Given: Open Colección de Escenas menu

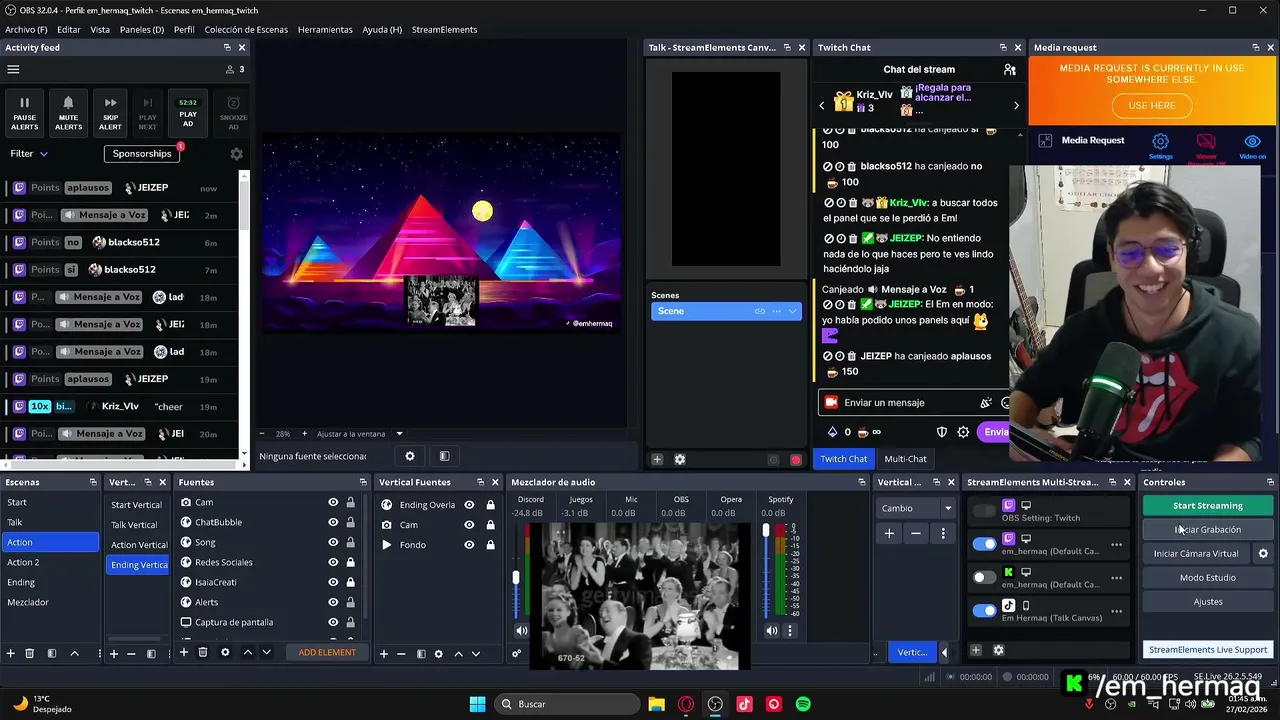Looking at the screenshot, I should 246,30.
